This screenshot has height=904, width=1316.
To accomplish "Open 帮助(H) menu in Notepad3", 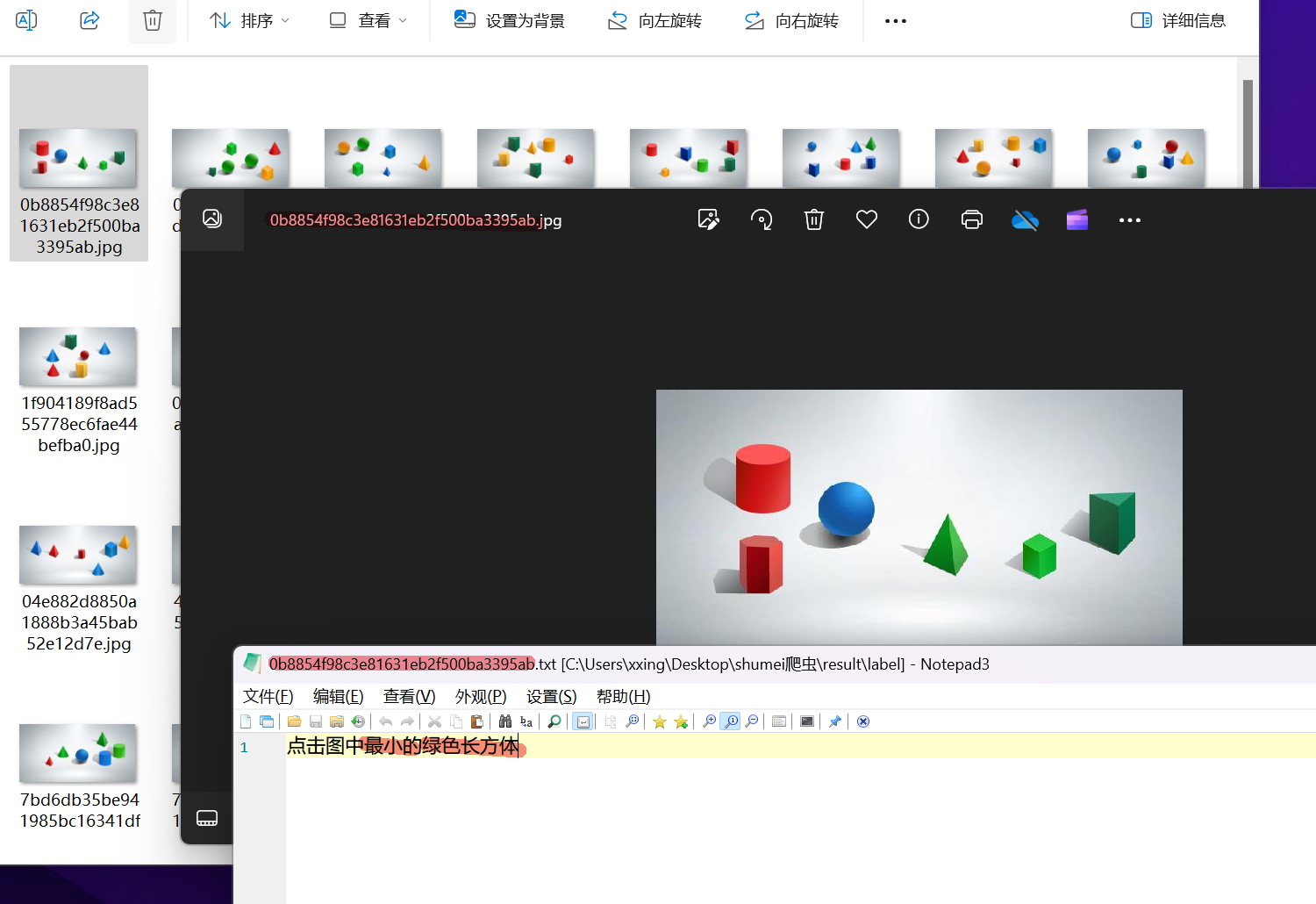I will click(x=624, y=696).
